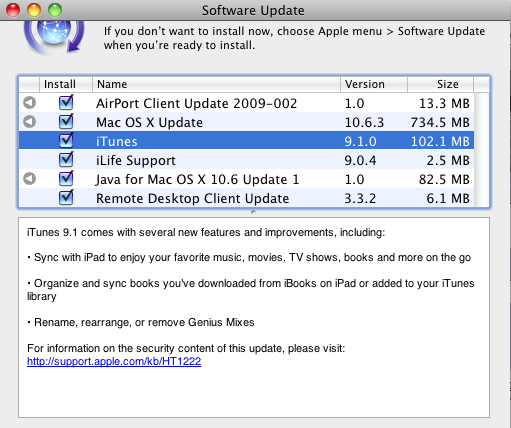511x428 pixels.
Task: Click the restart-required icon beside AirPort Client Update
Action: [x=30, y=103]
